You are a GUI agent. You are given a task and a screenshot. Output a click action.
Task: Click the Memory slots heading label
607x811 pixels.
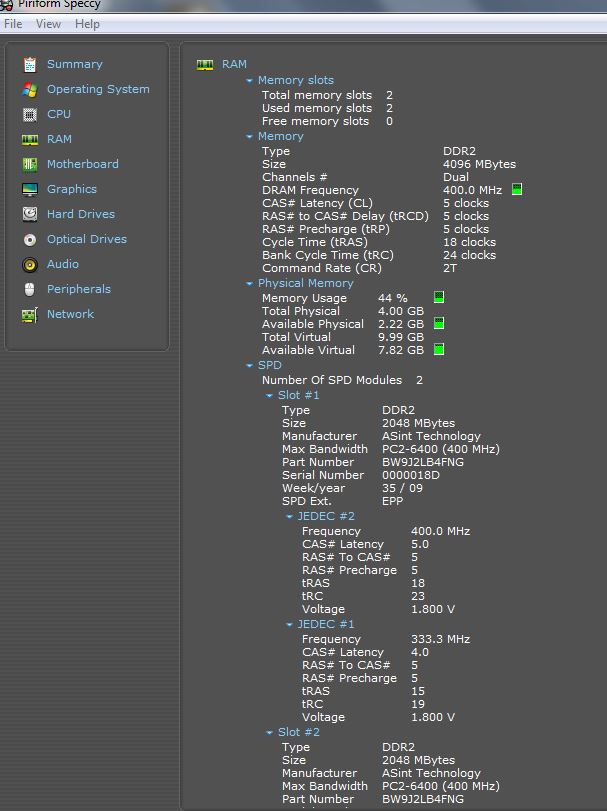(x=295, y=80)
